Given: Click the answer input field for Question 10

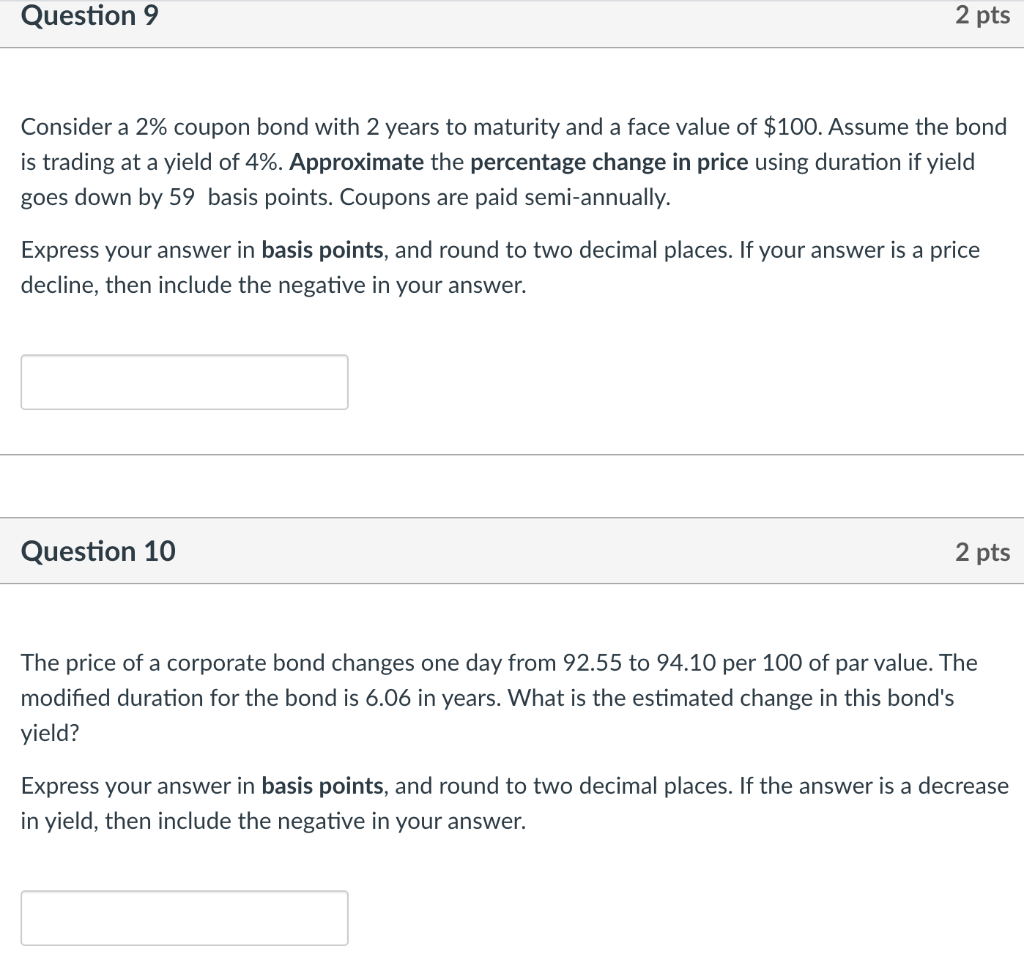Looking at the screenshot, I should click(184, 917).
